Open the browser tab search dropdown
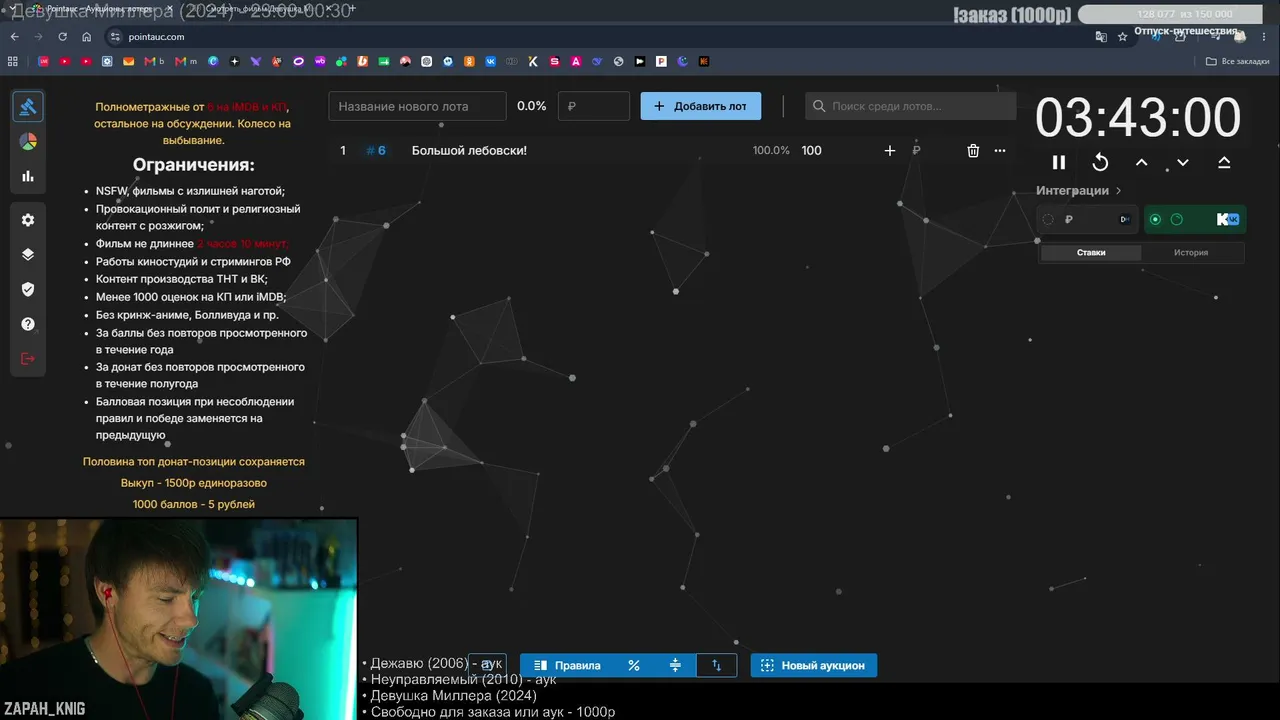 pyautogui.click(x=12, y=9)
